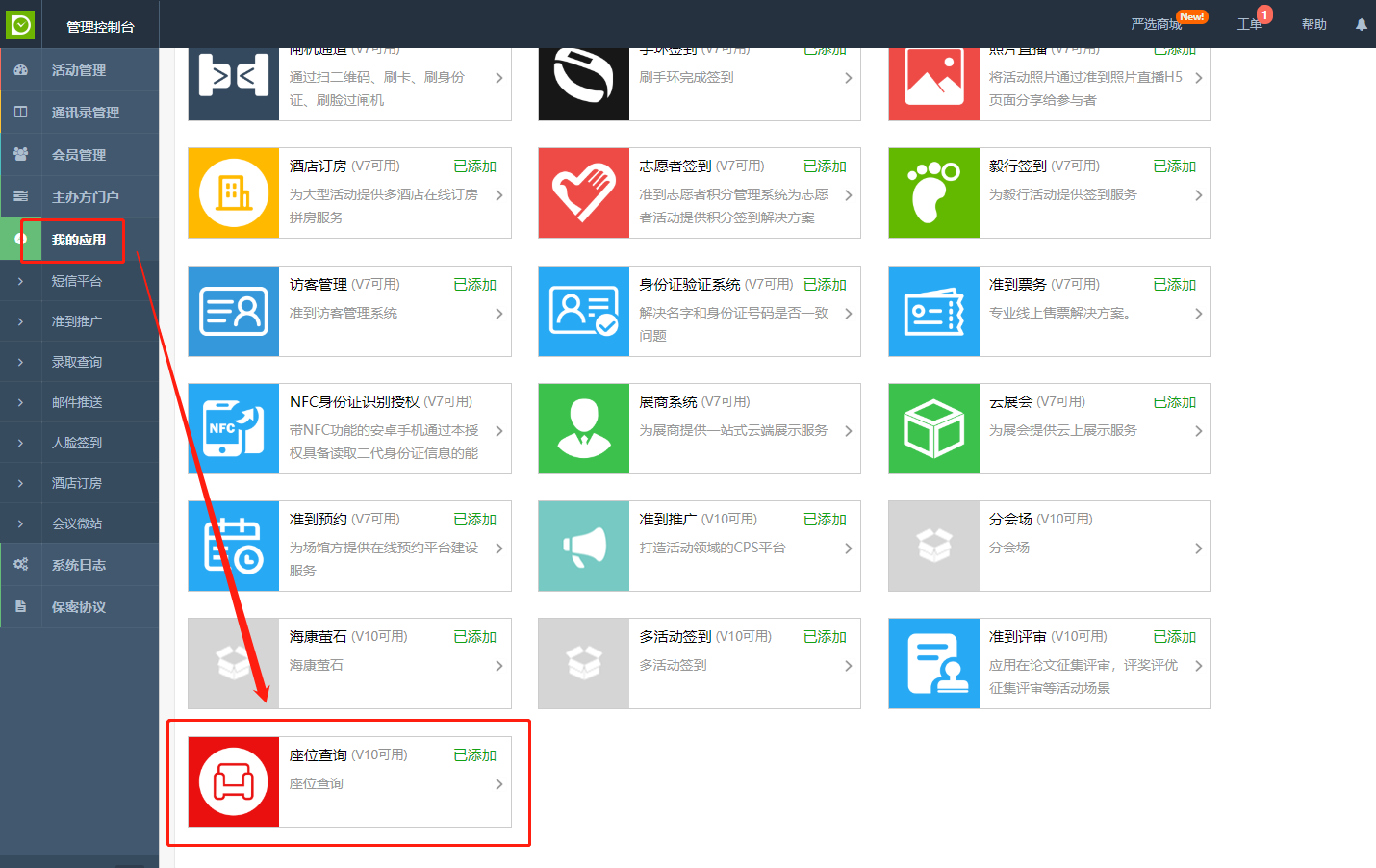The width and height of the screenshot is (1376, 868).
Task: Click the 准到推广 teal megaphone icon
Action: [x=584, y=547]
